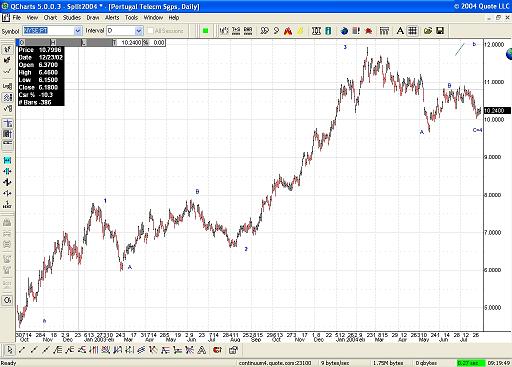Viewport: 512px width, 367px height.
Task: Click the text 'A' tool in top toolbar
Action: point(400,31)
